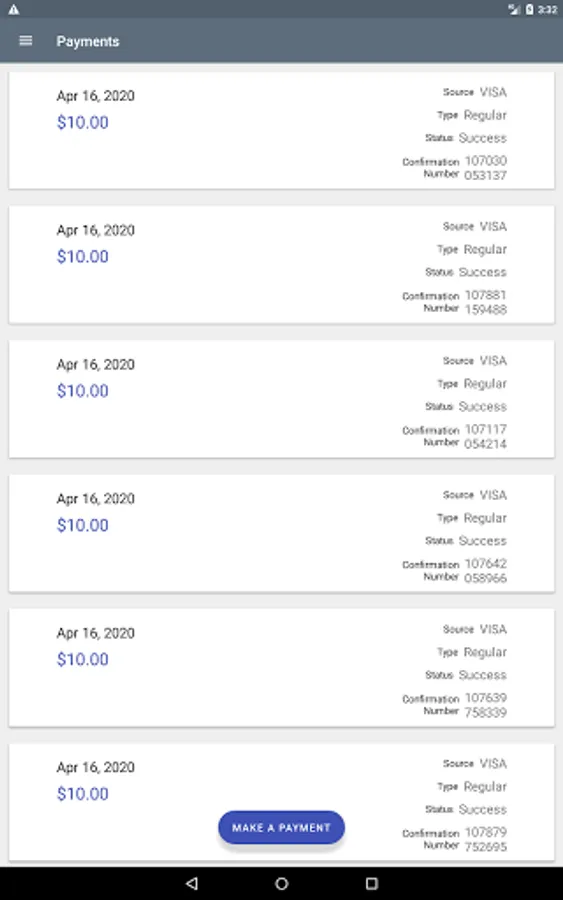
Task: Tap the Android back navigation icon
Action: pyautogui.click(x=192, y=883)
